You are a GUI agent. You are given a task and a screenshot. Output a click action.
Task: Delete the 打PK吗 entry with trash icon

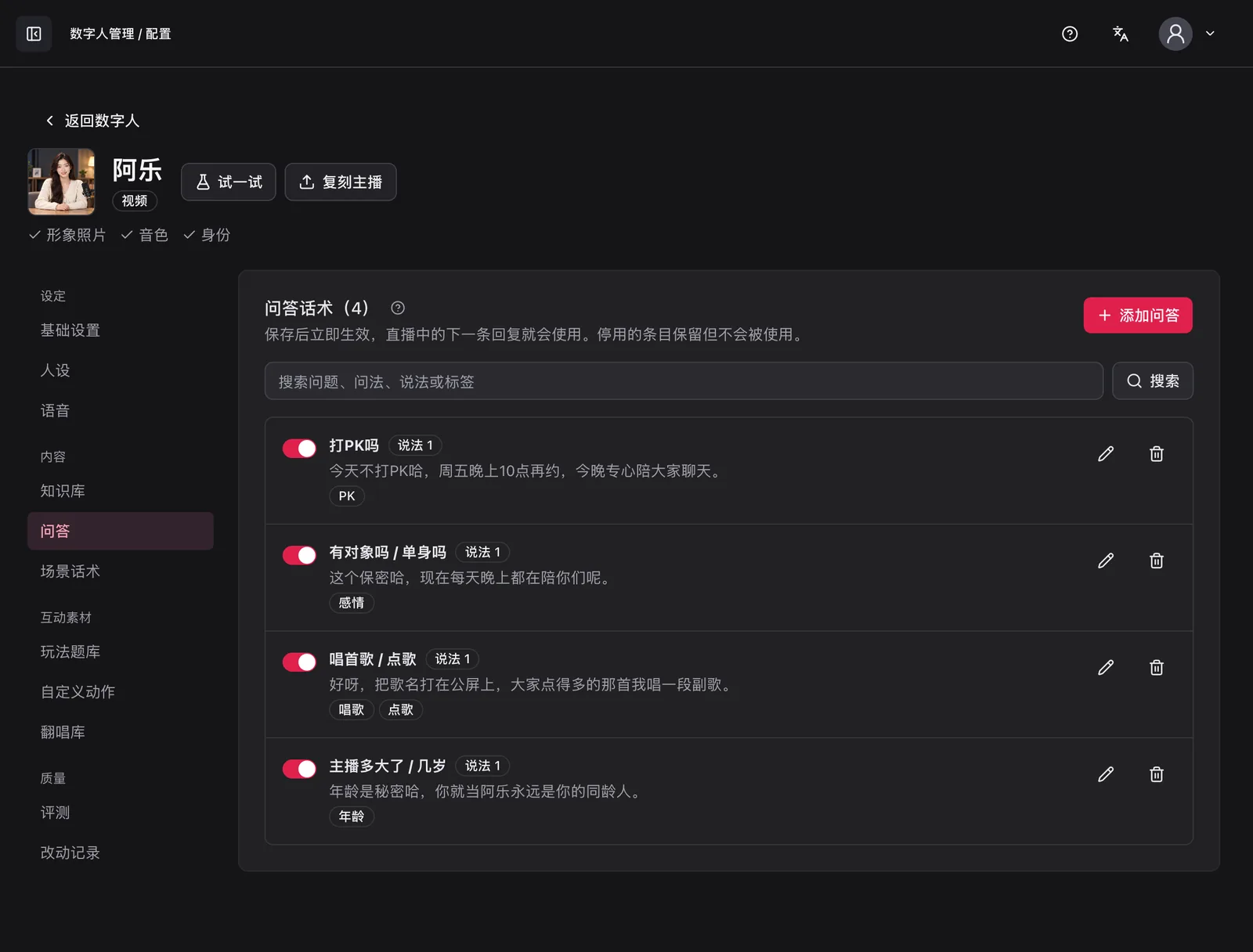coord(1157,454)
